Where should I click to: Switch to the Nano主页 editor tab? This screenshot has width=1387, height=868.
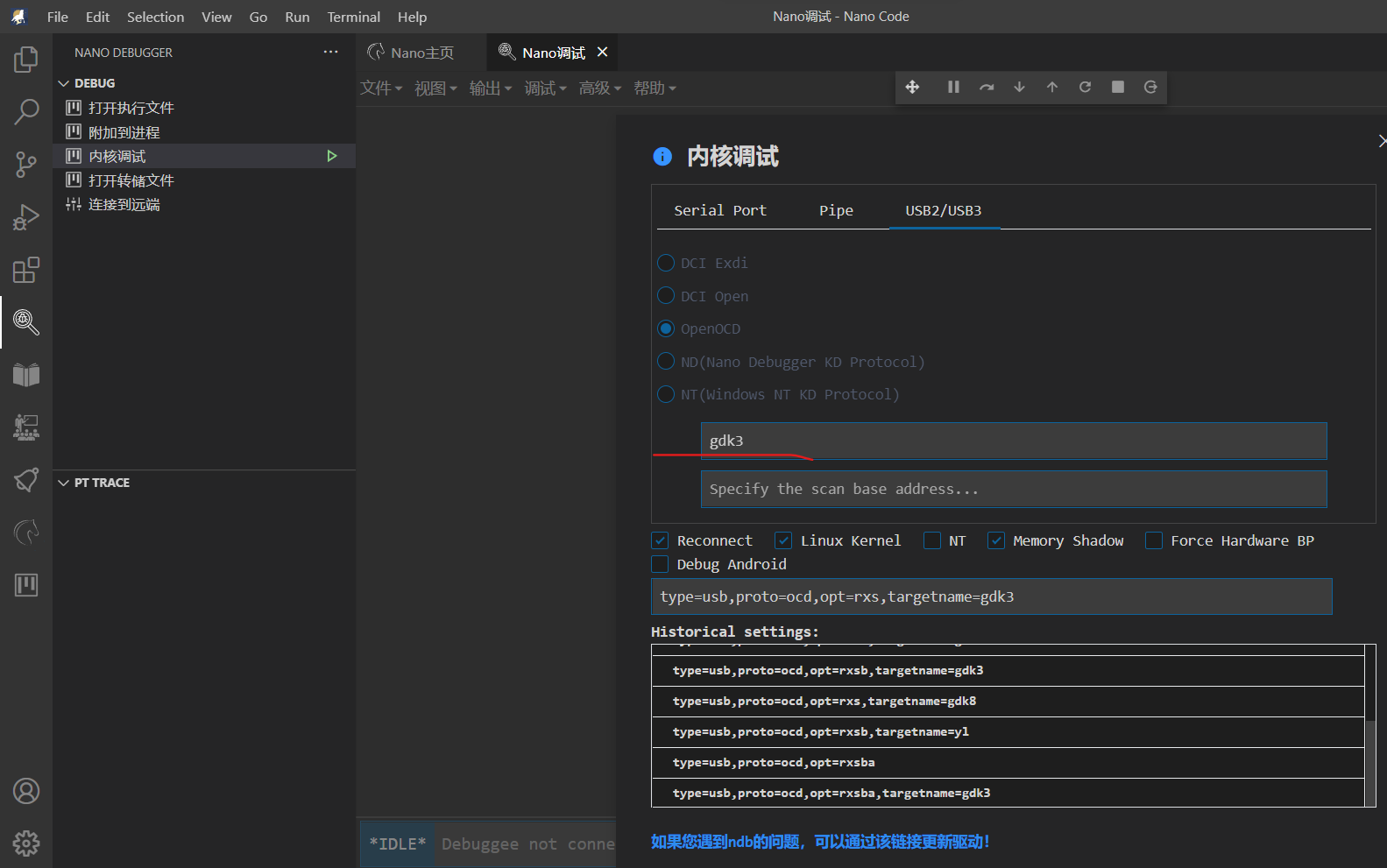[x=421, y=53]
